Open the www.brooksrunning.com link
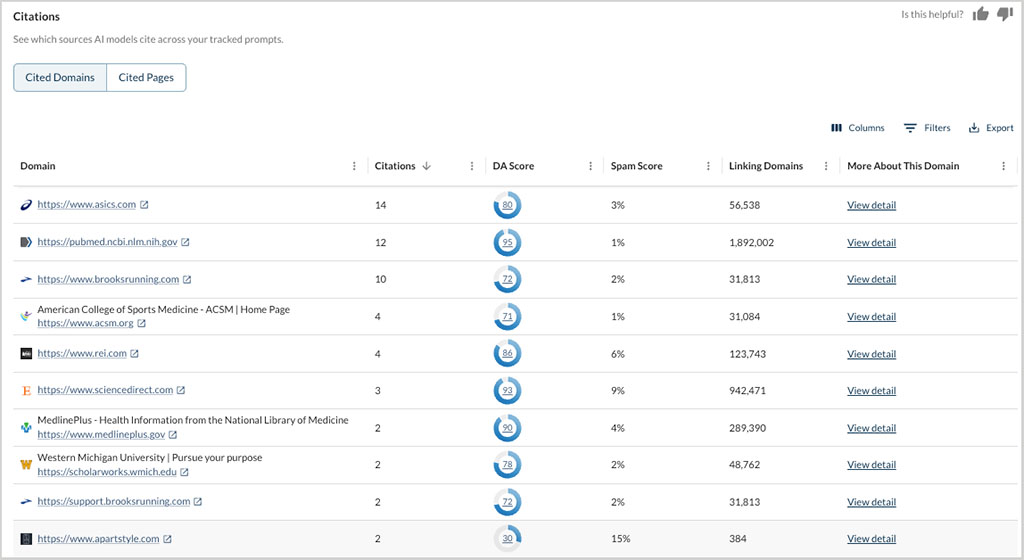 pyautogui.click(x=108, y=279)
